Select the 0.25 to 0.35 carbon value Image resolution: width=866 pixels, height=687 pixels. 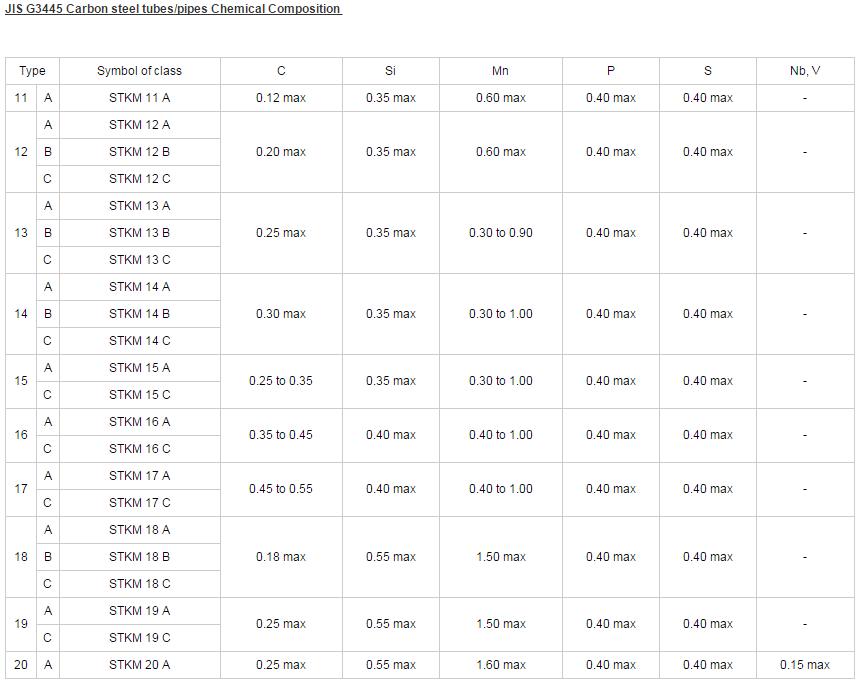point(281,381)
